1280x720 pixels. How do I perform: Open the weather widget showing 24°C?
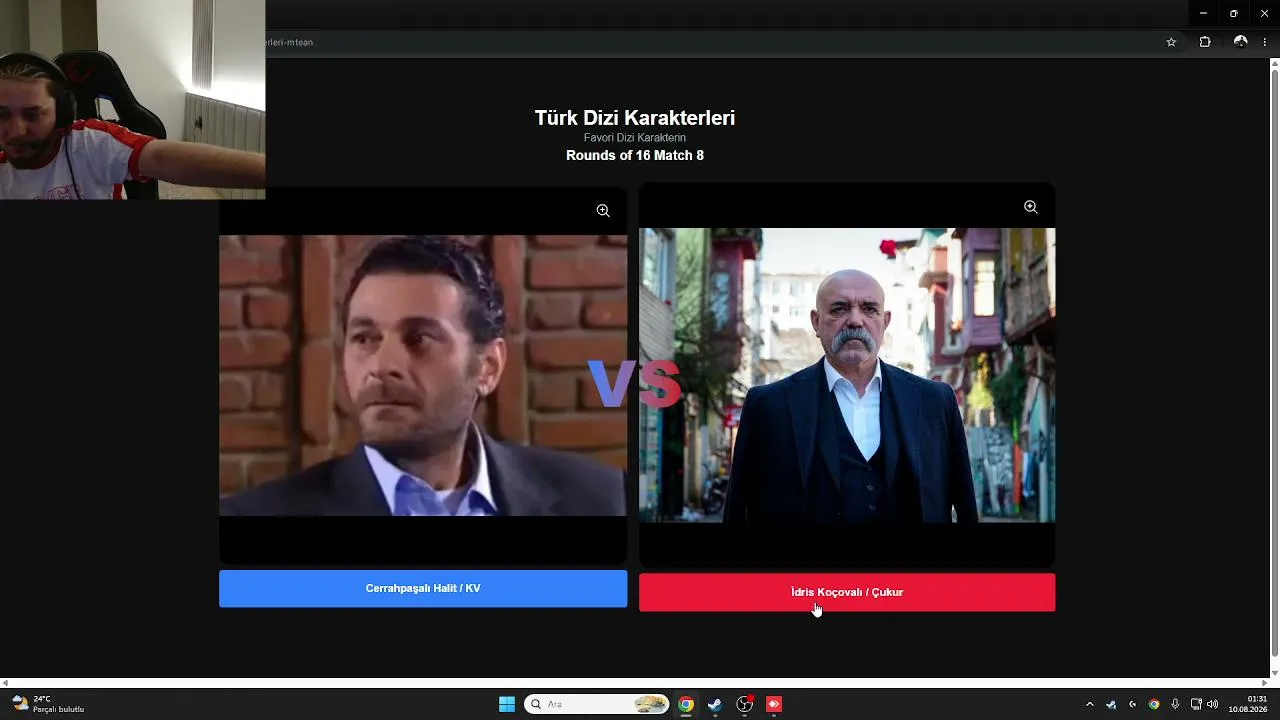pyautogui.click(x=48, y=704)
